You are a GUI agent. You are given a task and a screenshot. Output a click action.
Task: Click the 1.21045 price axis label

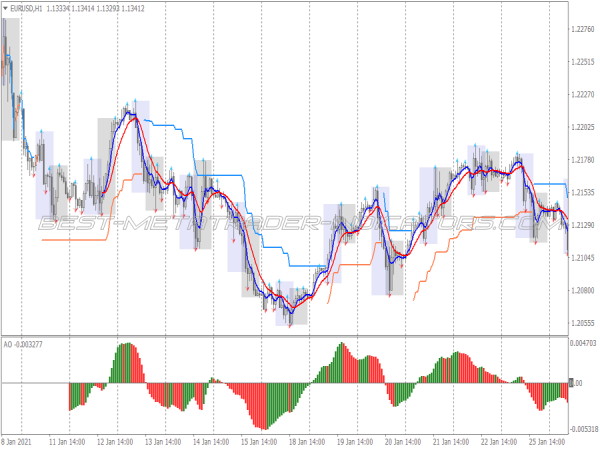583,258
